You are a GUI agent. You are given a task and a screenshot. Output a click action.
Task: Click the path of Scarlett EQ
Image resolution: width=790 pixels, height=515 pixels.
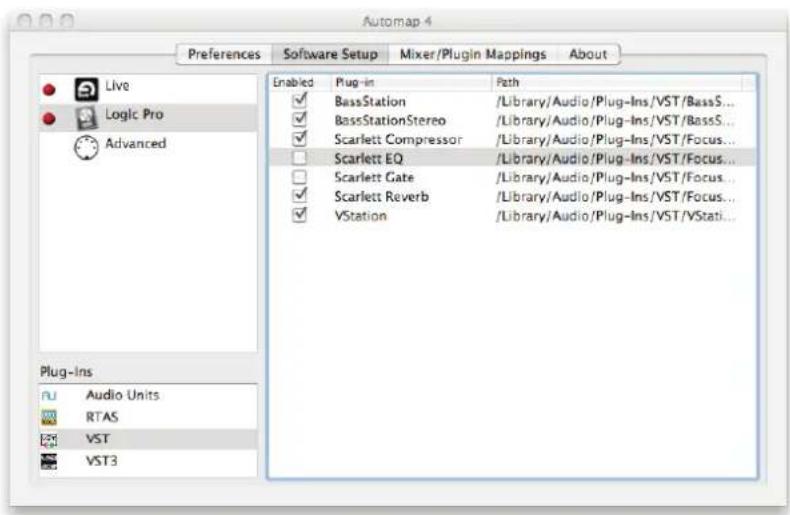[615, 159]
